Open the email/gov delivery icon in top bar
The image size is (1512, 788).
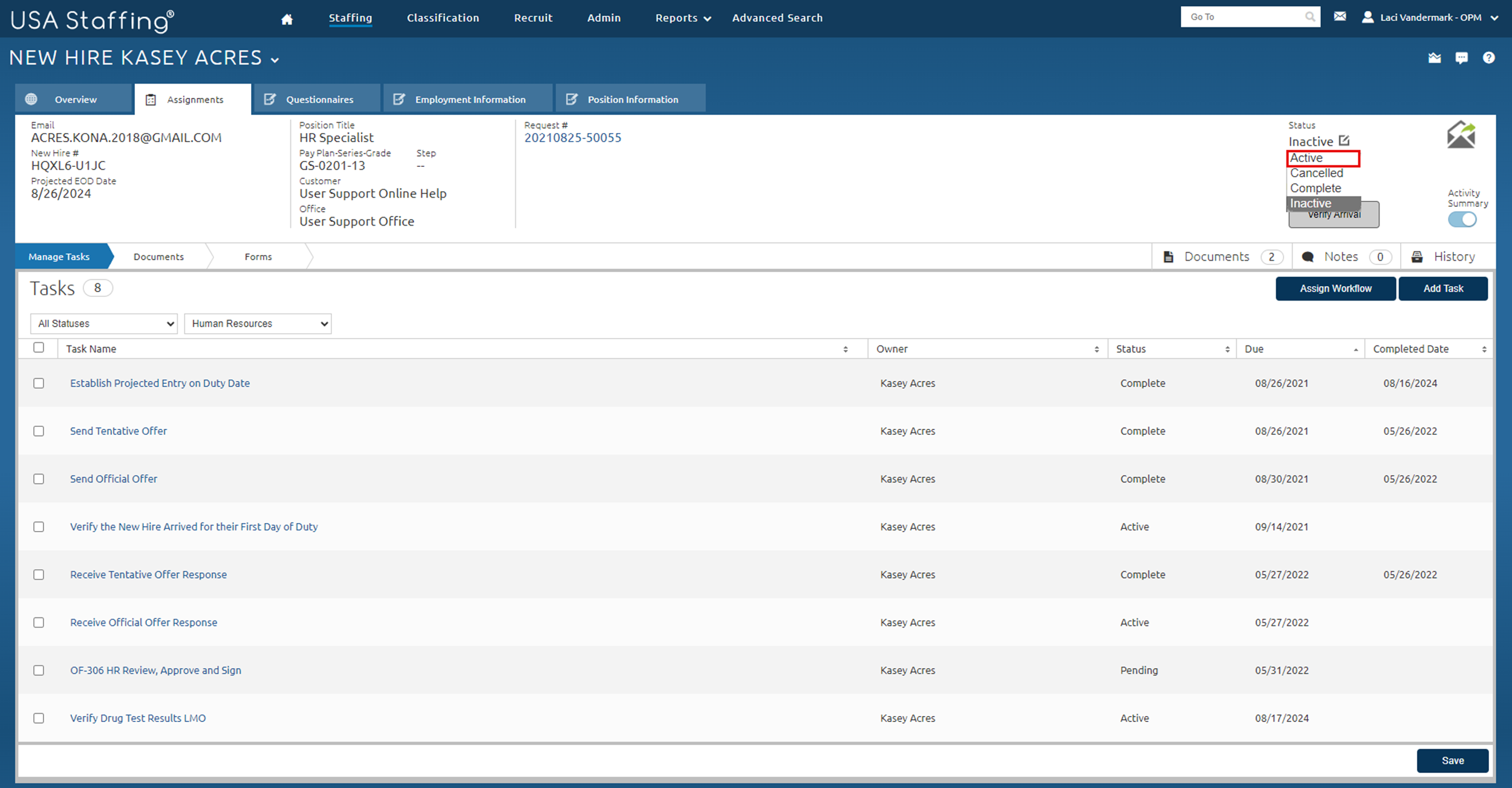[x=1340, y=16]
